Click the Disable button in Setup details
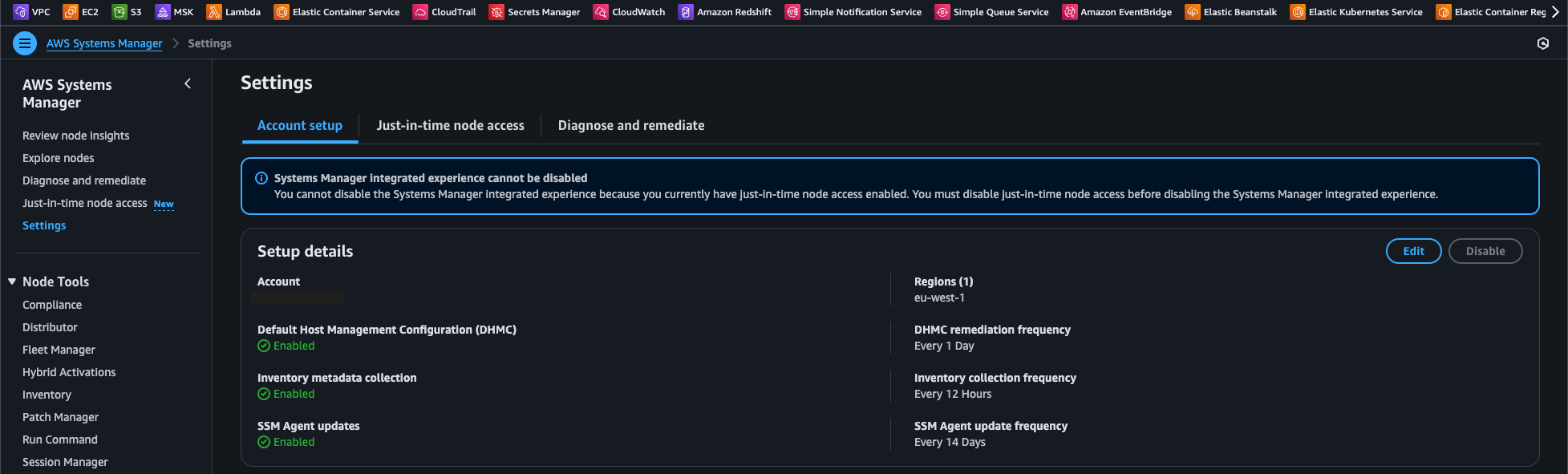Screen dimensions: 1568x474 click(x=1485, y=251)
